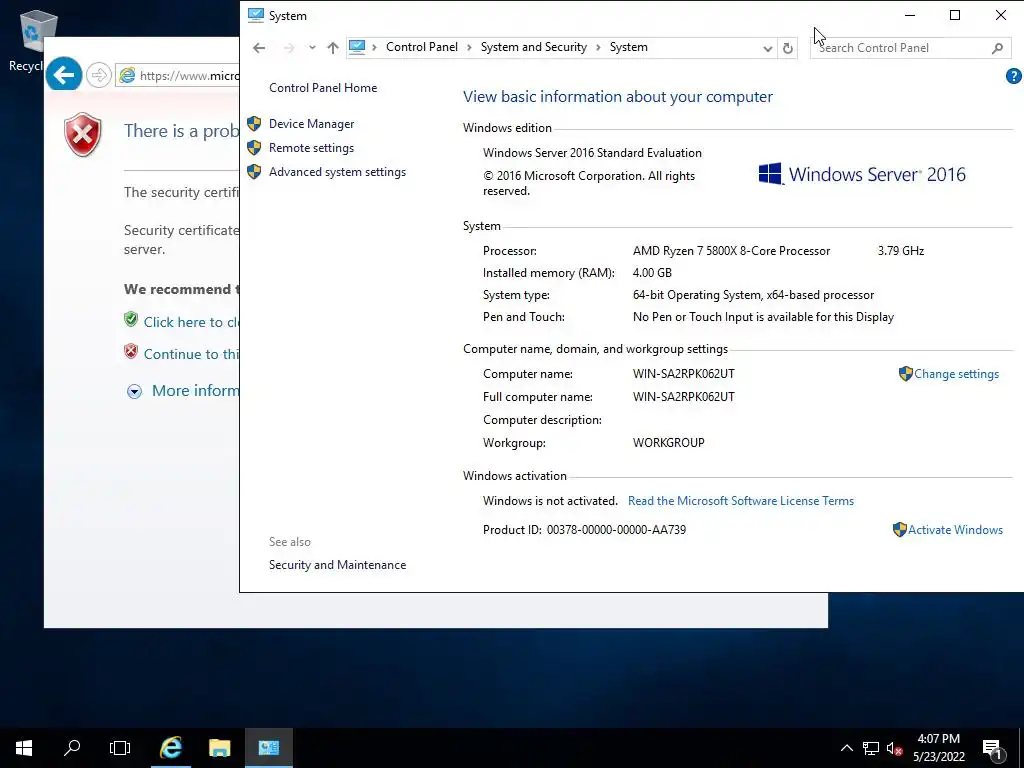Minimize the System window
The width and height of the screenshot is (1024, 768).
[910, 15]
